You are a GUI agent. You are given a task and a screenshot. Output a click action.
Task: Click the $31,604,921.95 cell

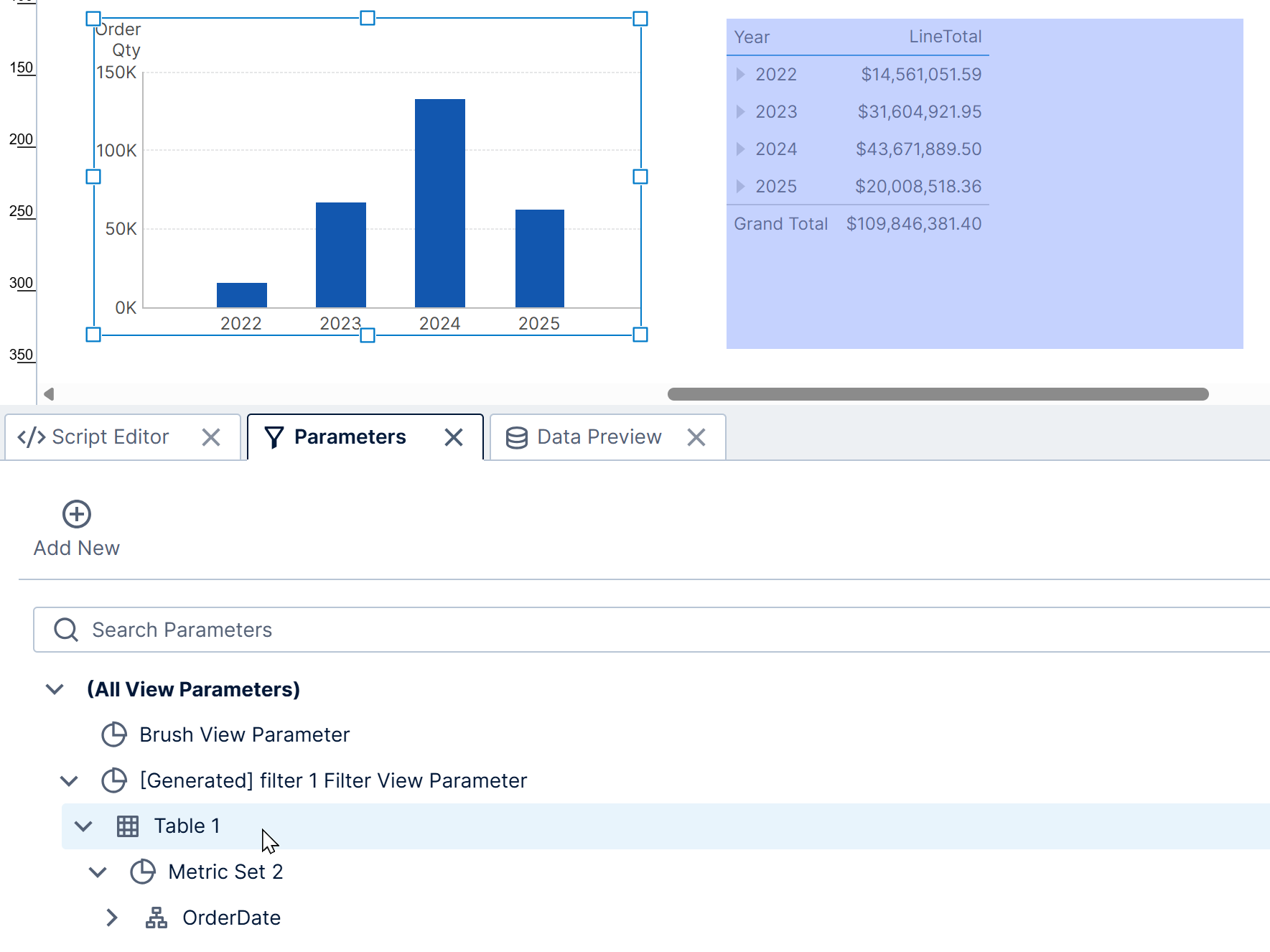(x=920, y=112)
